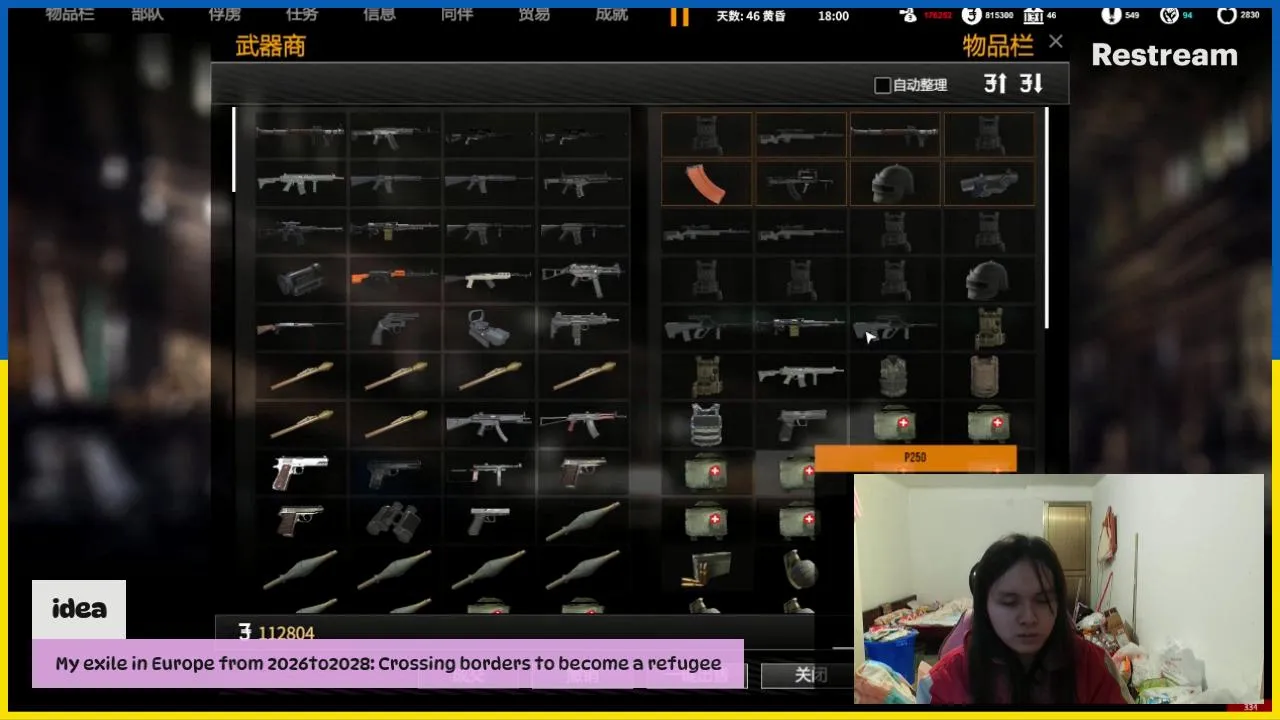Select the P250 pistol in inventory
1280x720 pixels.
tap(800, 425)
